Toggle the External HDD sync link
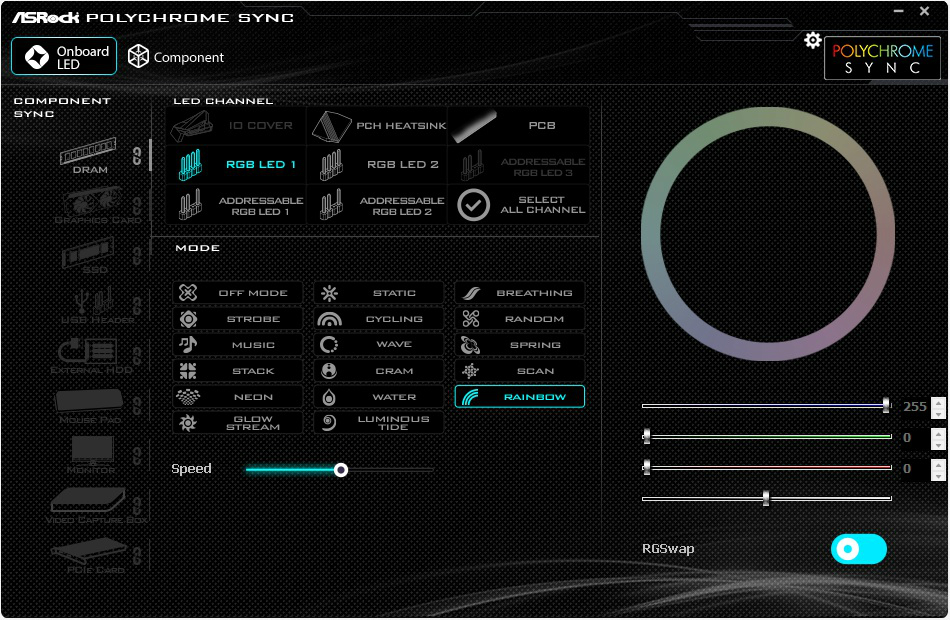 pyautogui.click(x=137, y=356)
